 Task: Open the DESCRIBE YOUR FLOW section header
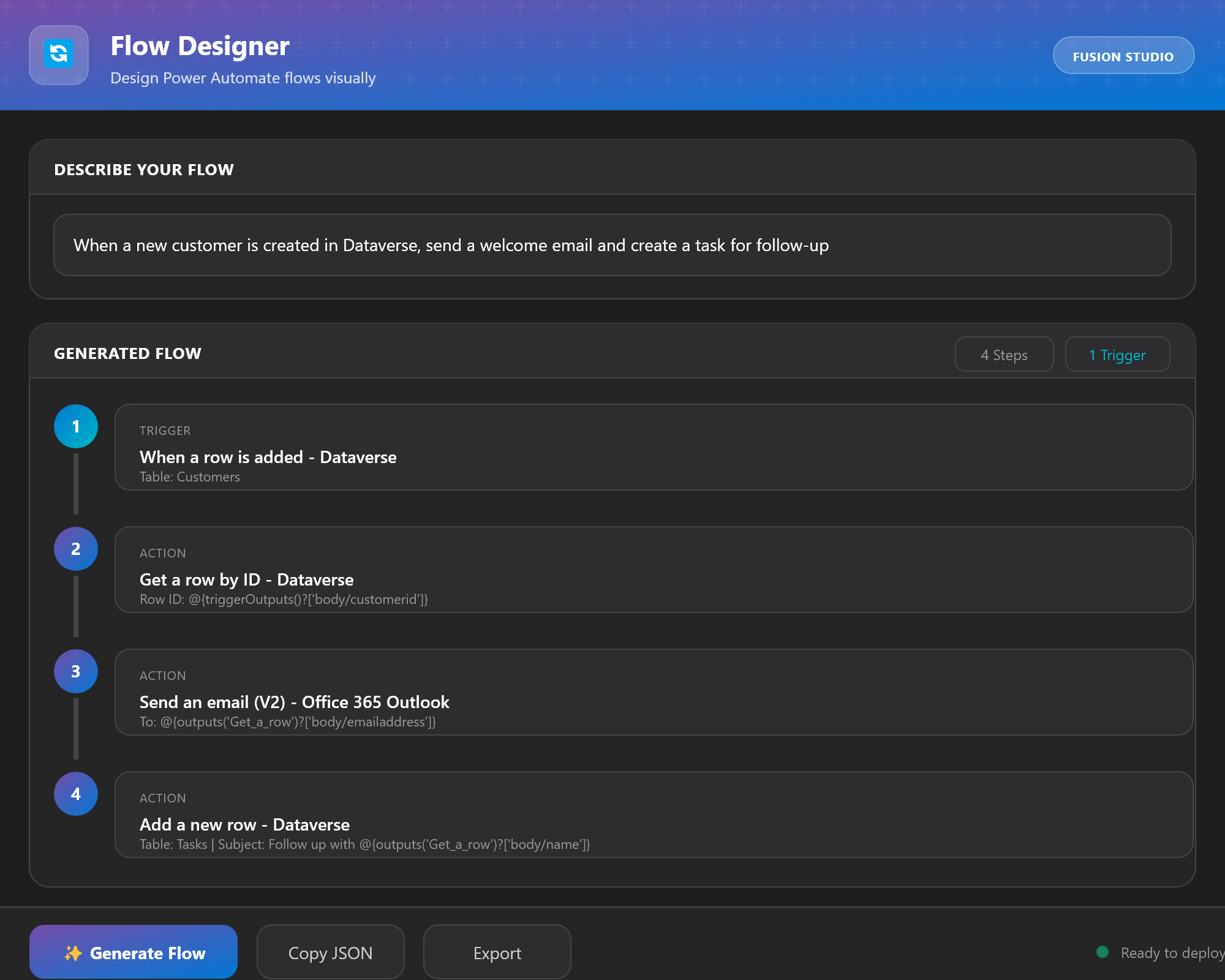tap(145, 169)
